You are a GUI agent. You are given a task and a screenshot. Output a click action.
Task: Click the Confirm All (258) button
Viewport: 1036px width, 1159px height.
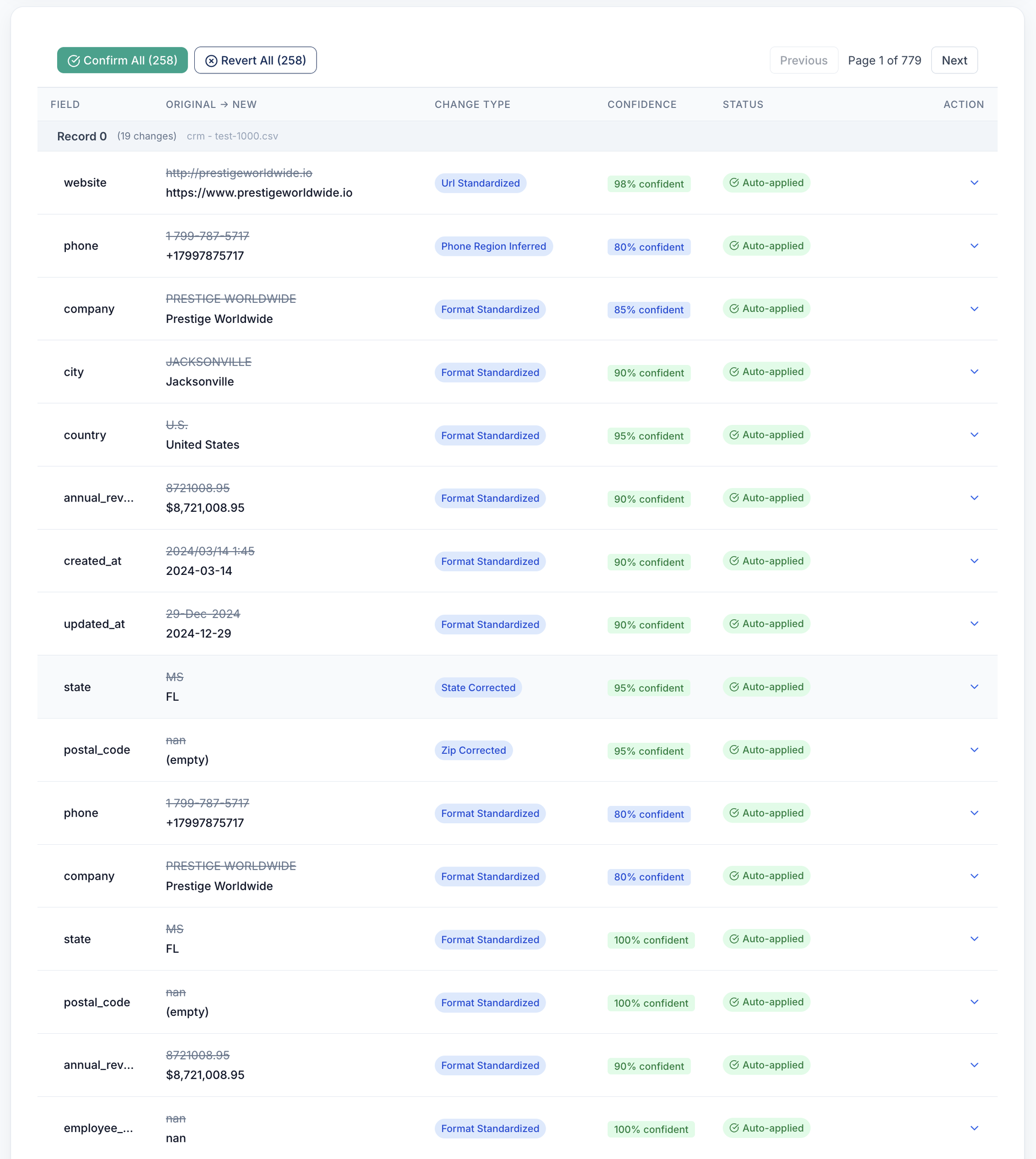click(x=122, y=60)
